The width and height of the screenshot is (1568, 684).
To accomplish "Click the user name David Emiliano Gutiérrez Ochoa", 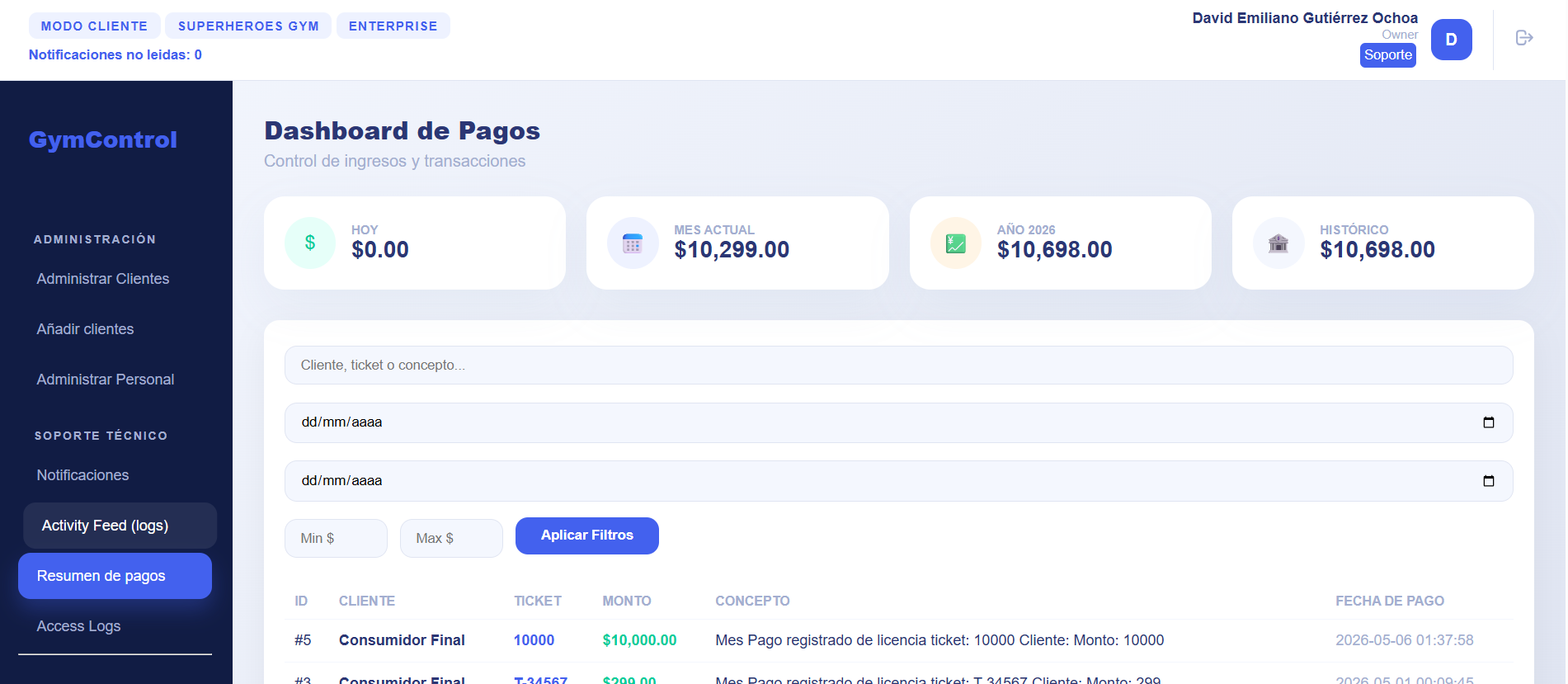I will [1305, 18].
